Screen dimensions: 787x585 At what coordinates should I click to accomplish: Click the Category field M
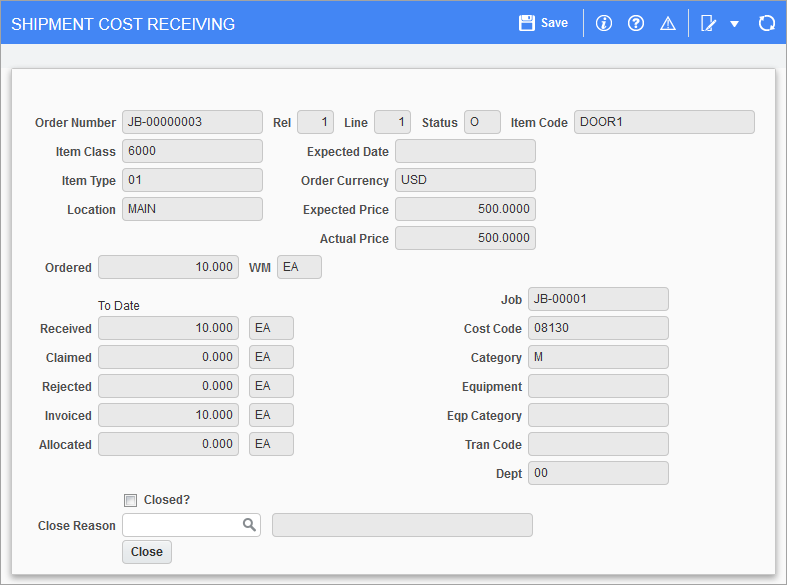coord(598,357)
